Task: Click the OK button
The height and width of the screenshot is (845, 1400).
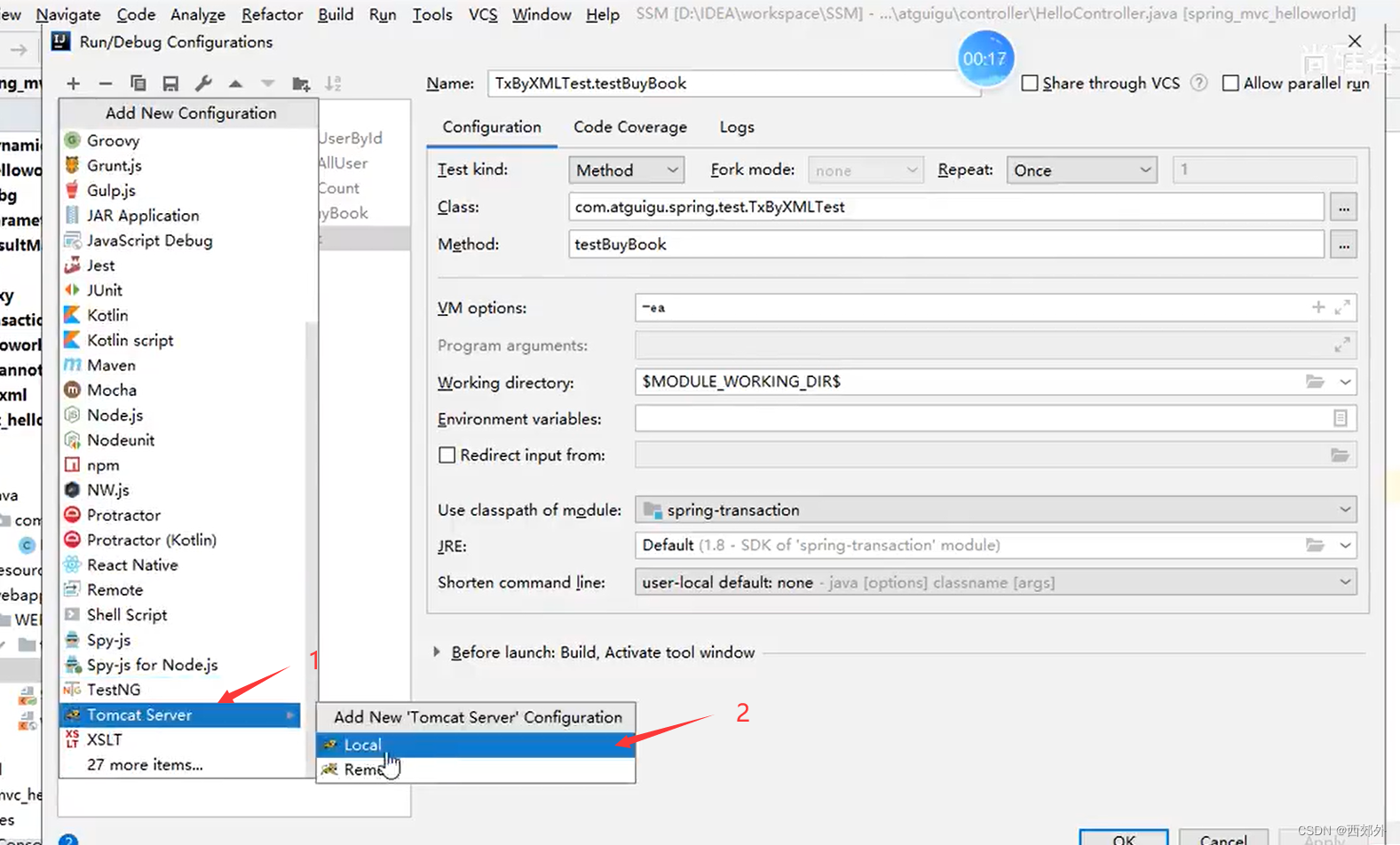Action: [x=1123, y=839]
